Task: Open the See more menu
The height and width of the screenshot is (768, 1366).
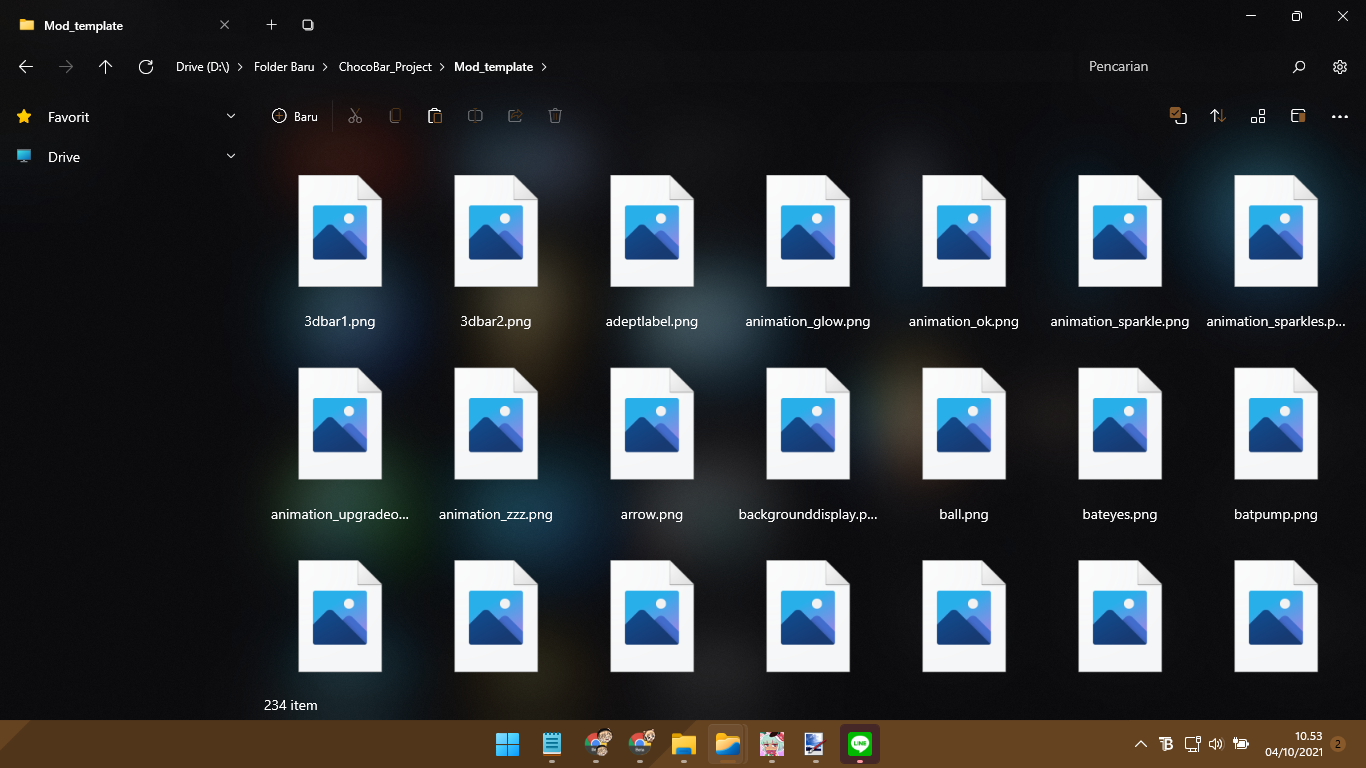Action: click(1339, 116)
